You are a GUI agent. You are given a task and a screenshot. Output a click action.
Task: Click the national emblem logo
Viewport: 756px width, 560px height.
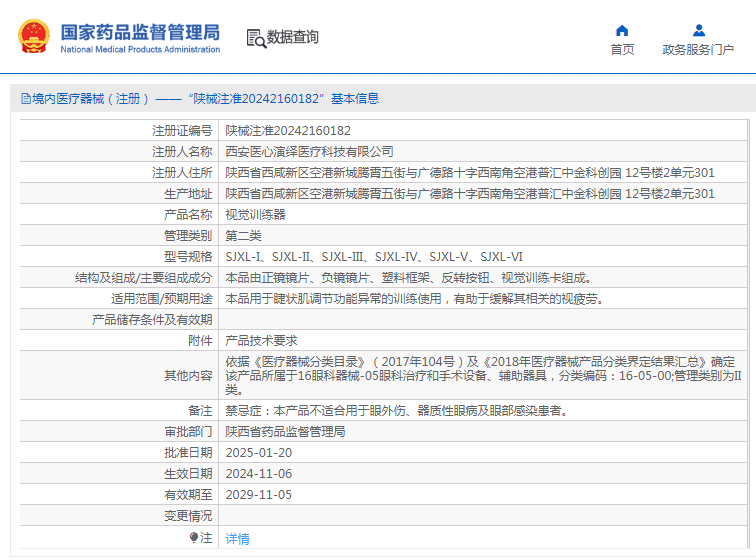pos(34,36)
